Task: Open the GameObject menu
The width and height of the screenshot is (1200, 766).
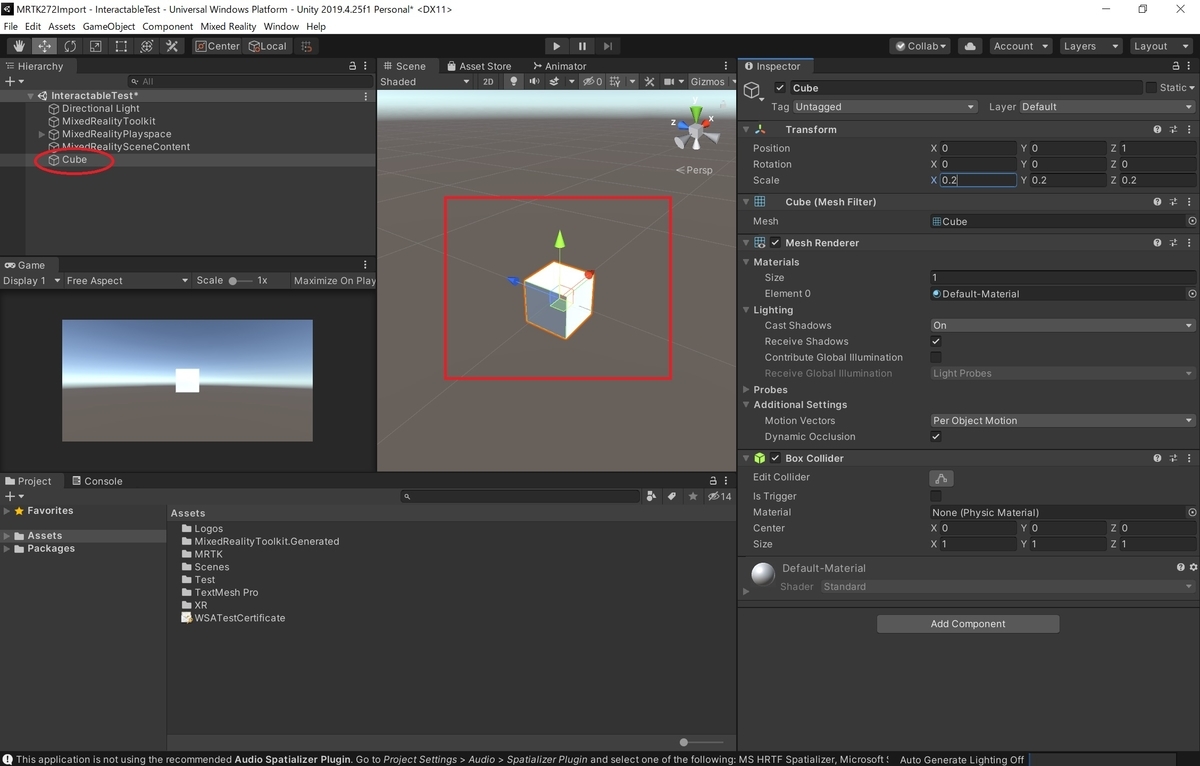Action: (x=107, y=26)
